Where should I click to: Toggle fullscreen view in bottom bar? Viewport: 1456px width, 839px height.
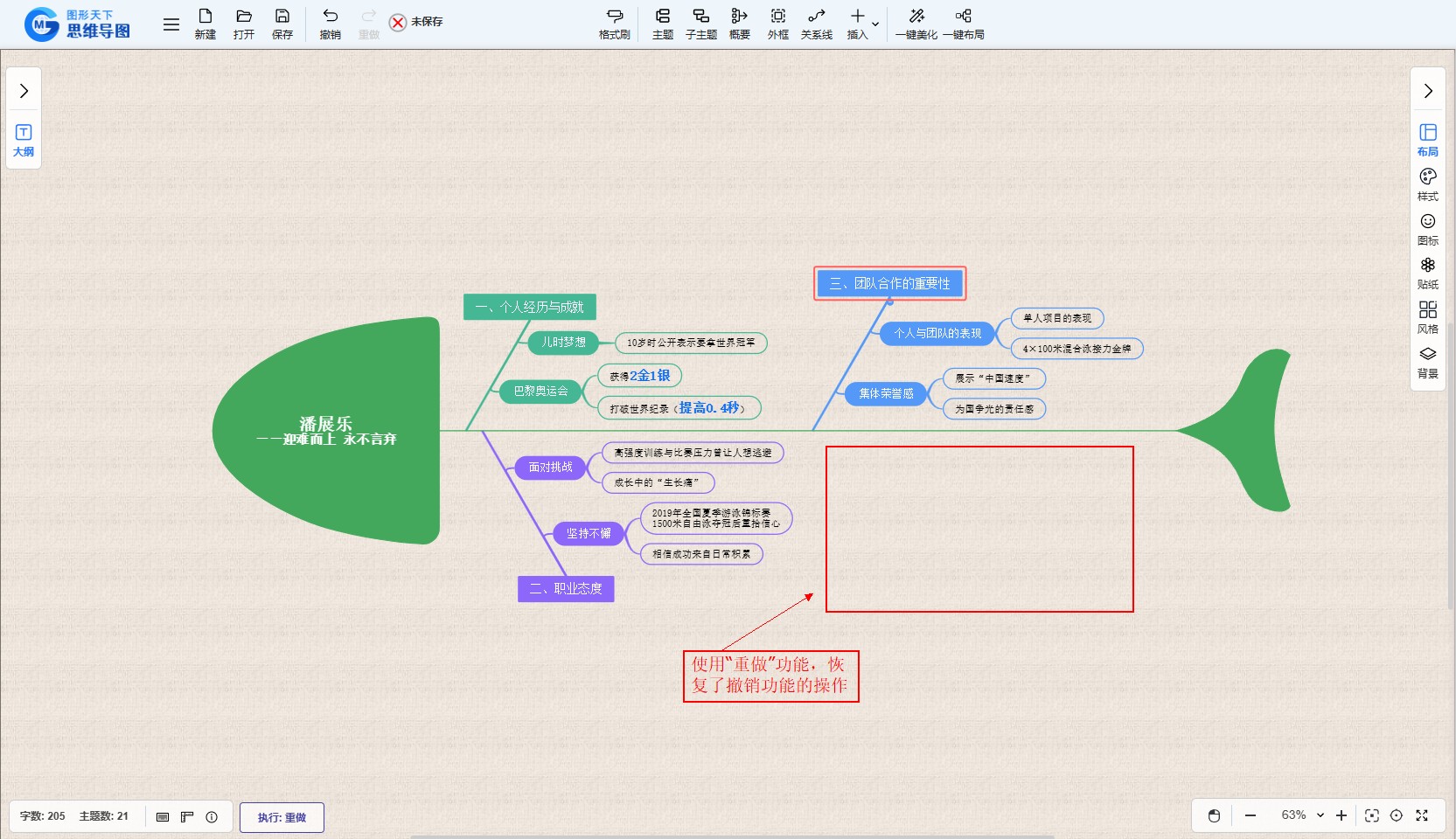tap(1422, 815)
